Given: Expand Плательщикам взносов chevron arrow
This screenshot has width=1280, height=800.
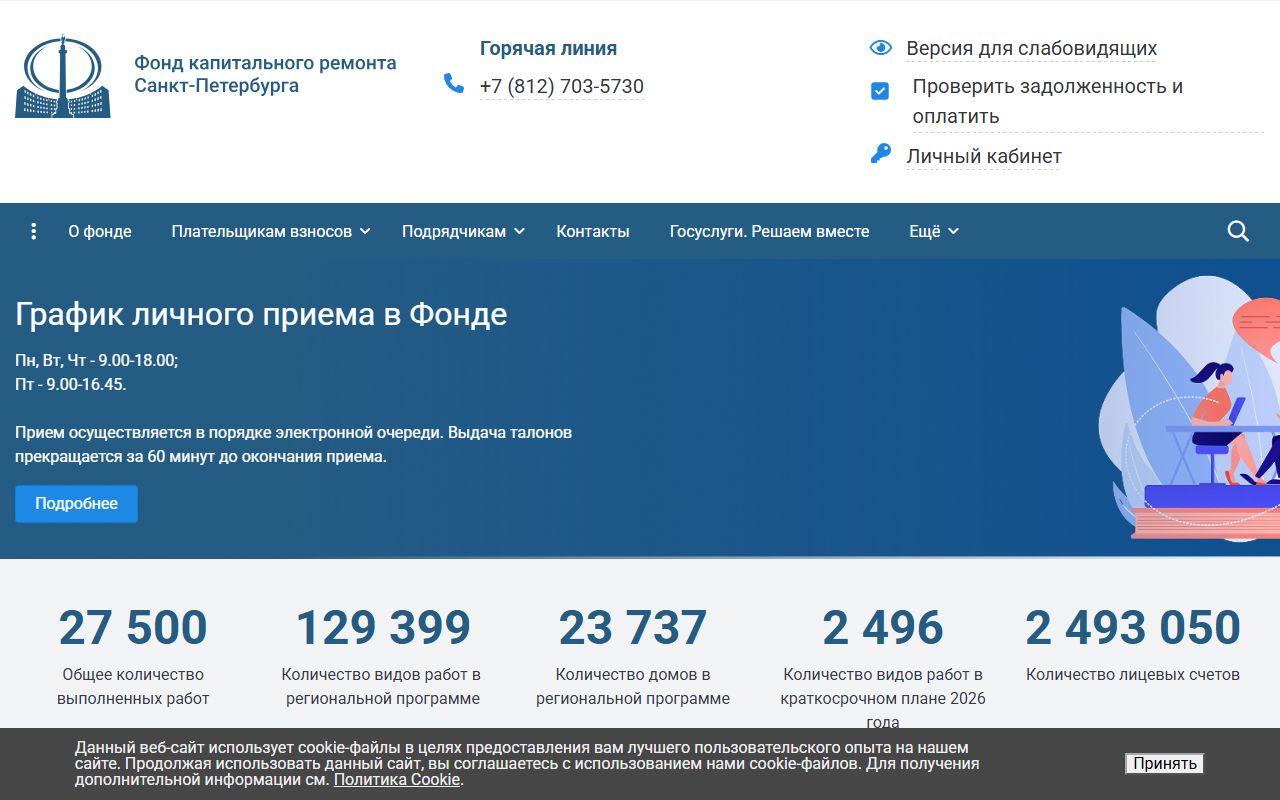Looking at the screenshot, I should click(365, 231).
